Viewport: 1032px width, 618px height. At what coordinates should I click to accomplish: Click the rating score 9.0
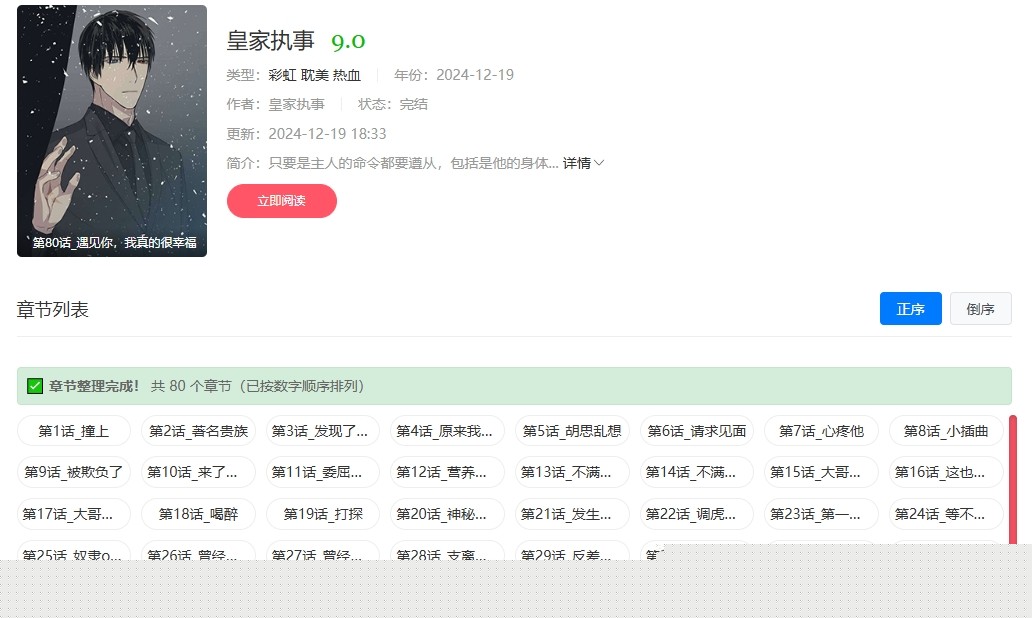tap(346, 42)
